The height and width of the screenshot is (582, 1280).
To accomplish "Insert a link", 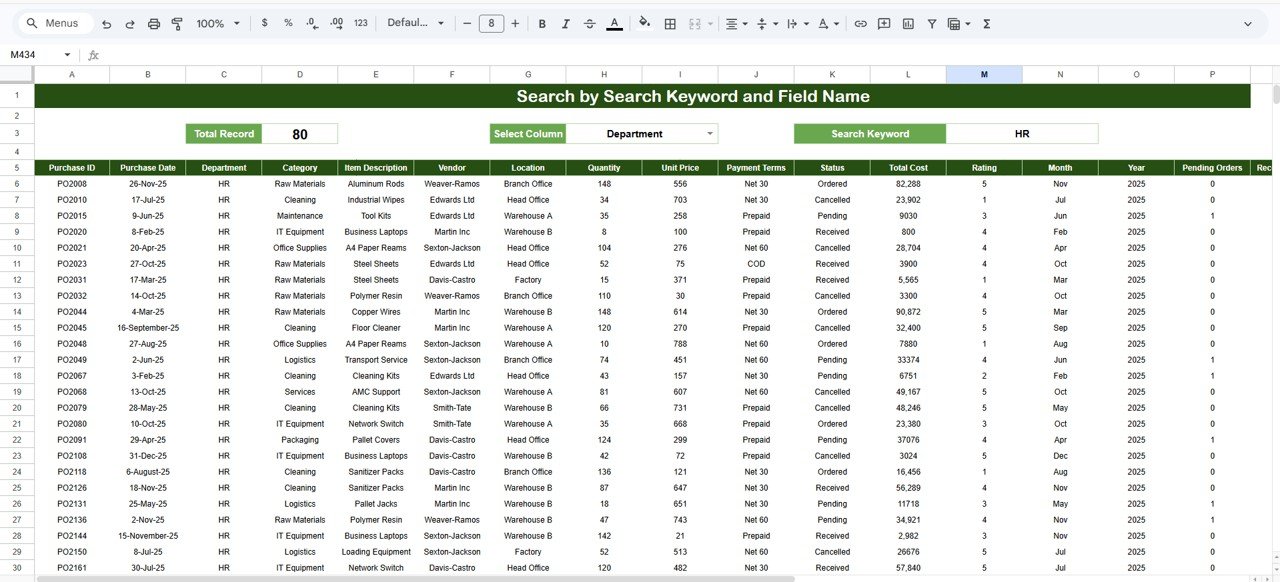I will pyautogui.click(x=860, y=23).
